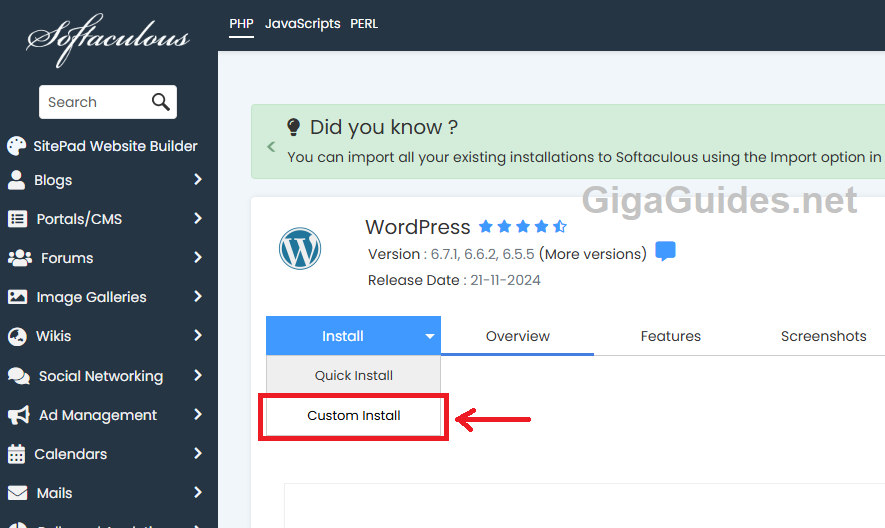Toggle the Install dropdown caret
Screen dimensions: 885x528
[430, 336]
